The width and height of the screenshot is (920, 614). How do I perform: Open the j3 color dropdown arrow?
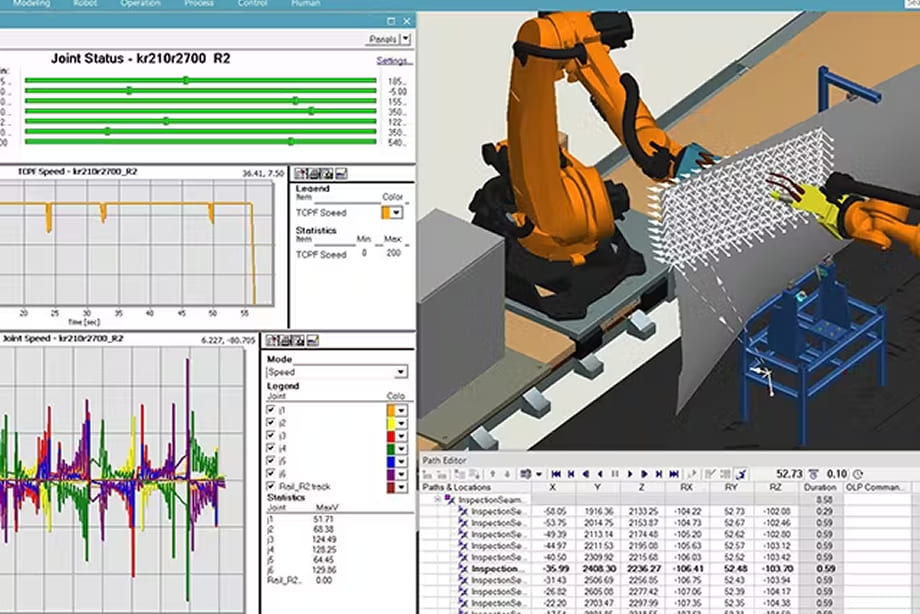[401, 436]
